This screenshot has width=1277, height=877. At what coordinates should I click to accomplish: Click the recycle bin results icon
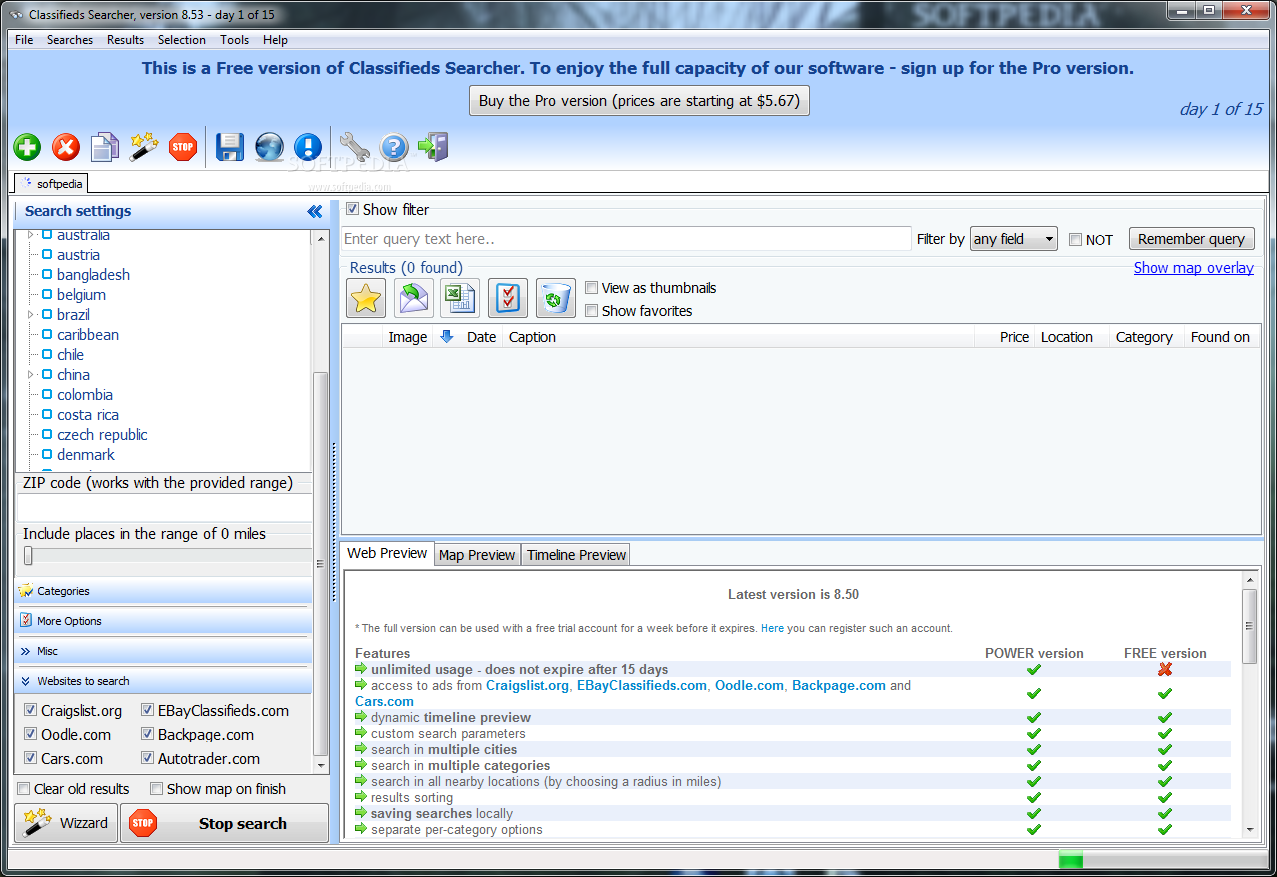point(556,298)
